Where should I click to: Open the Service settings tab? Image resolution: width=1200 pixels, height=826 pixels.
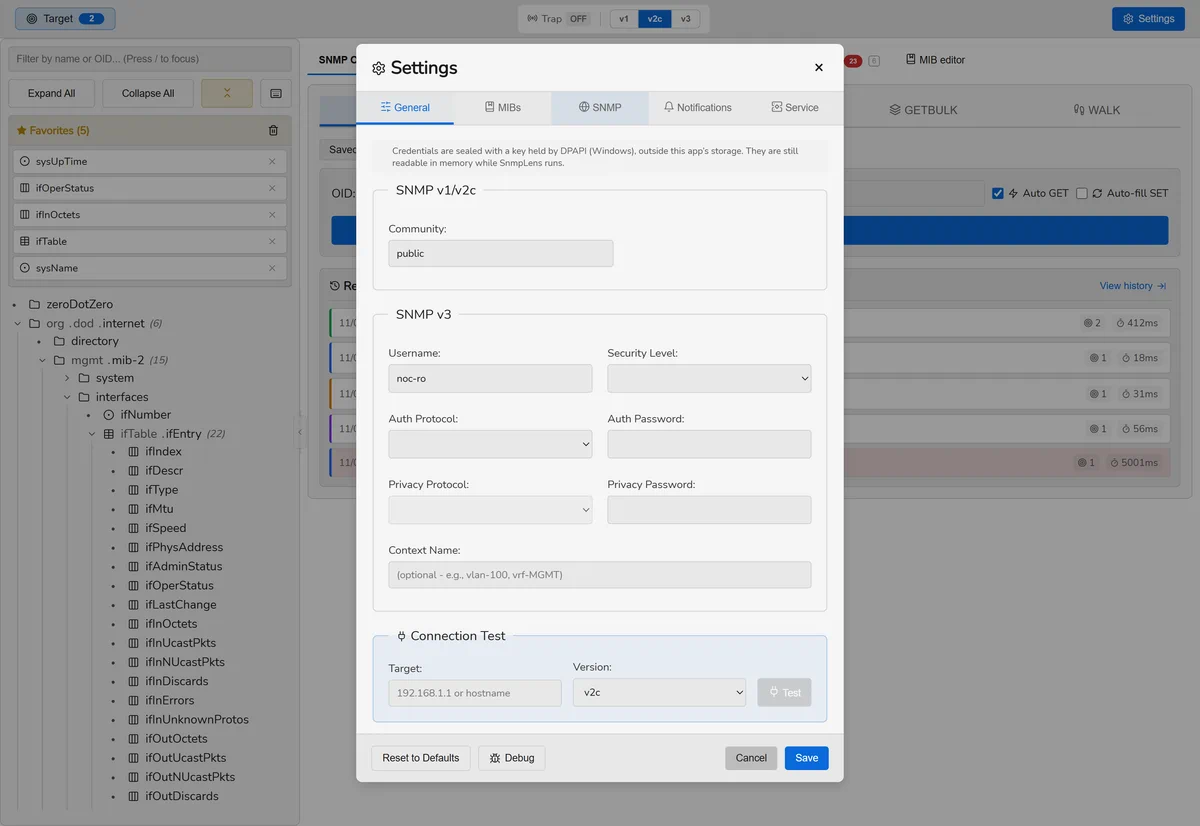795,107
